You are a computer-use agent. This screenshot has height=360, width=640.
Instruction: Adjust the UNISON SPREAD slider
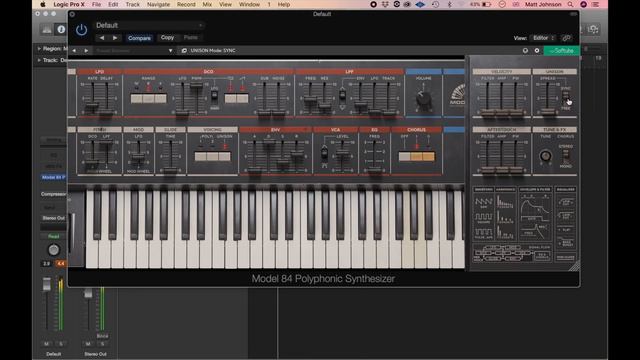[x=548, y=111]
